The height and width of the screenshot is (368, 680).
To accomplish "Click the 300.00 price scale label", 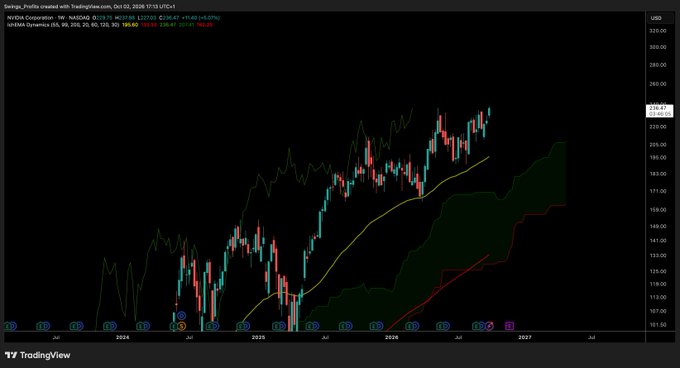I will 658,47.
